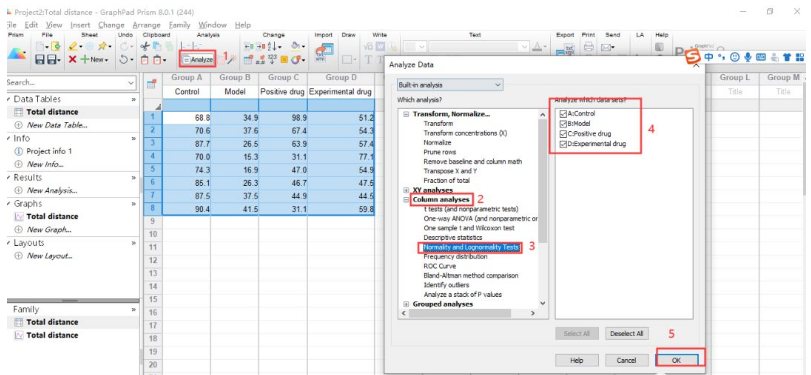This screenshot has width=811, height=375.
Task: Select Project info 1 in navigator
Action: pyautogui.click(x=49, y=152)
